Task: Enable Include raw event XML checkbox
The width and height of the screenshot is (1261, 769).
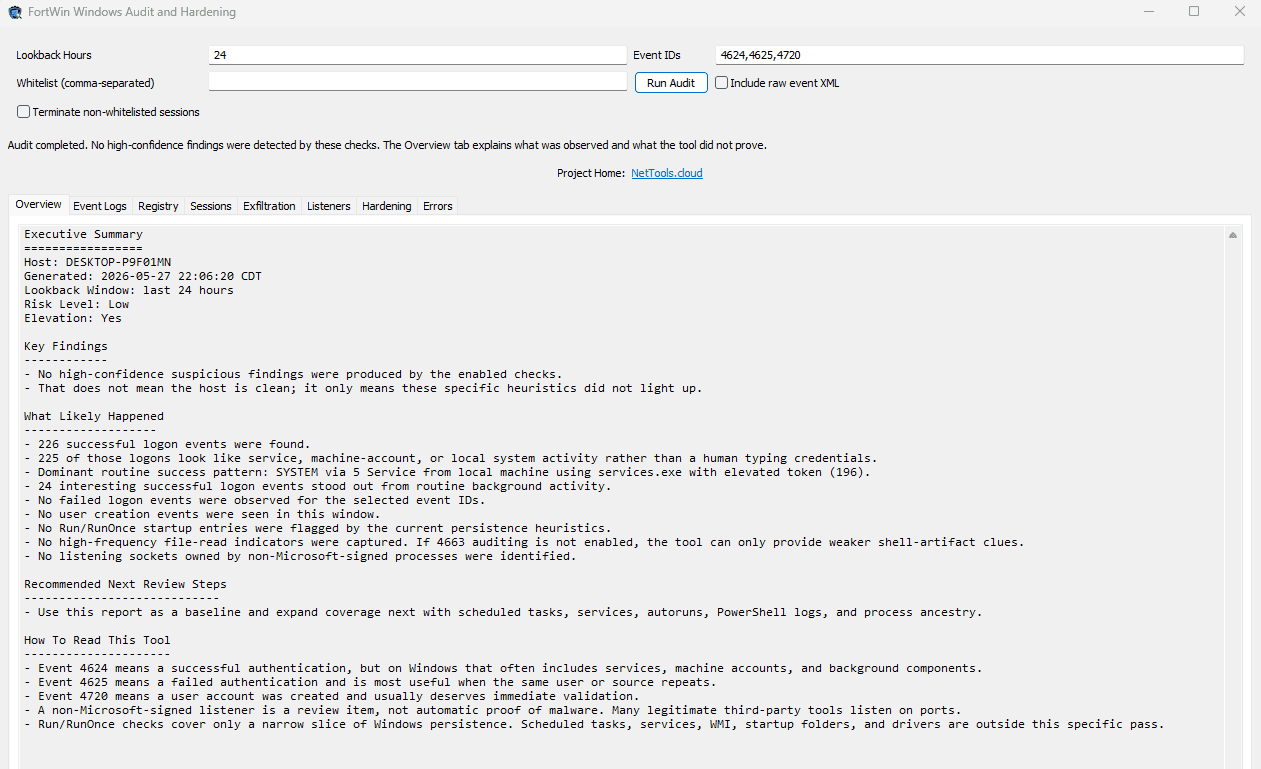Action: [x=777, y=83]
